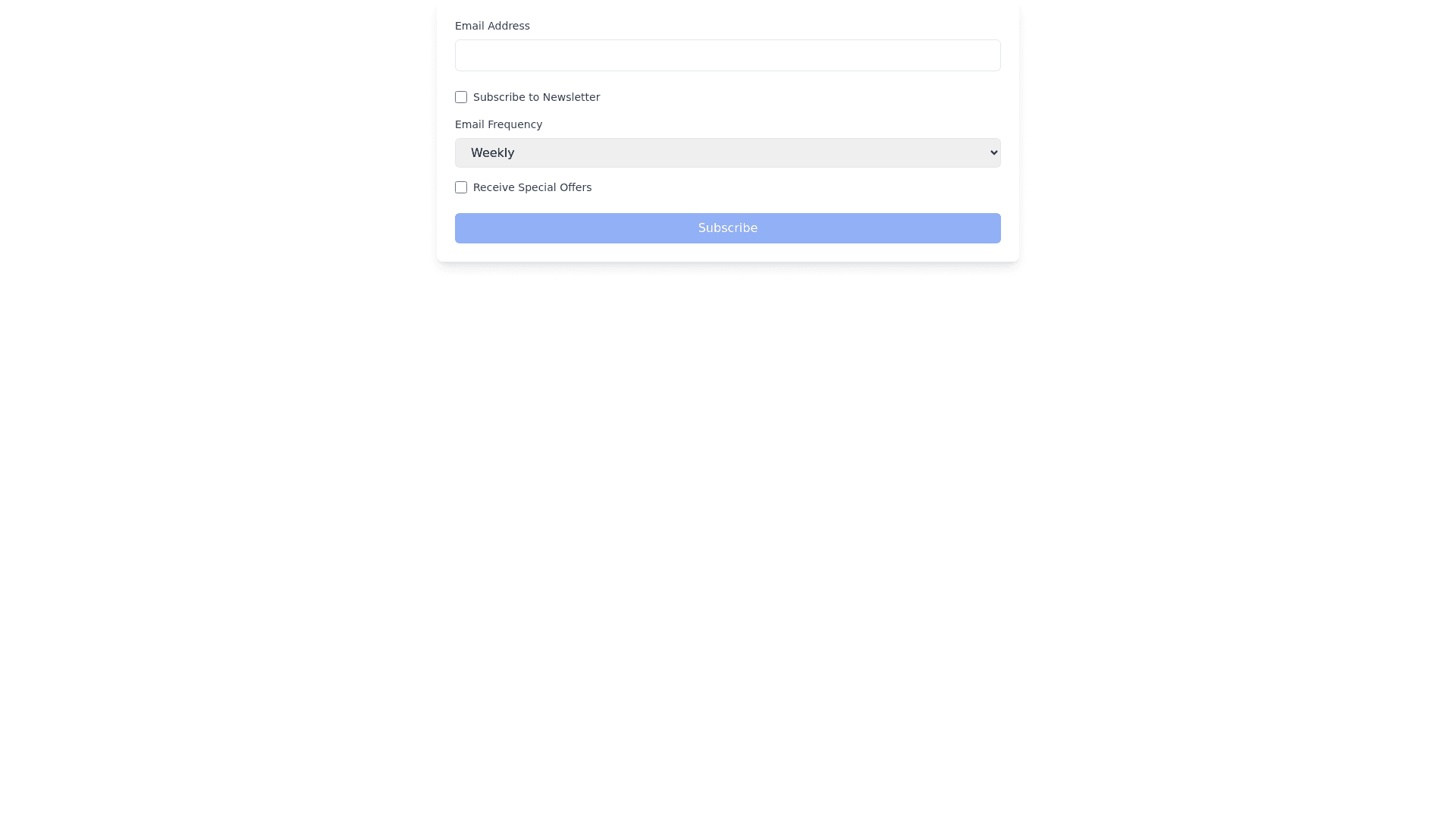This screenshot has height=819, width=1456.
Task: Focus the empty email text box
Action: pos(727,55)
